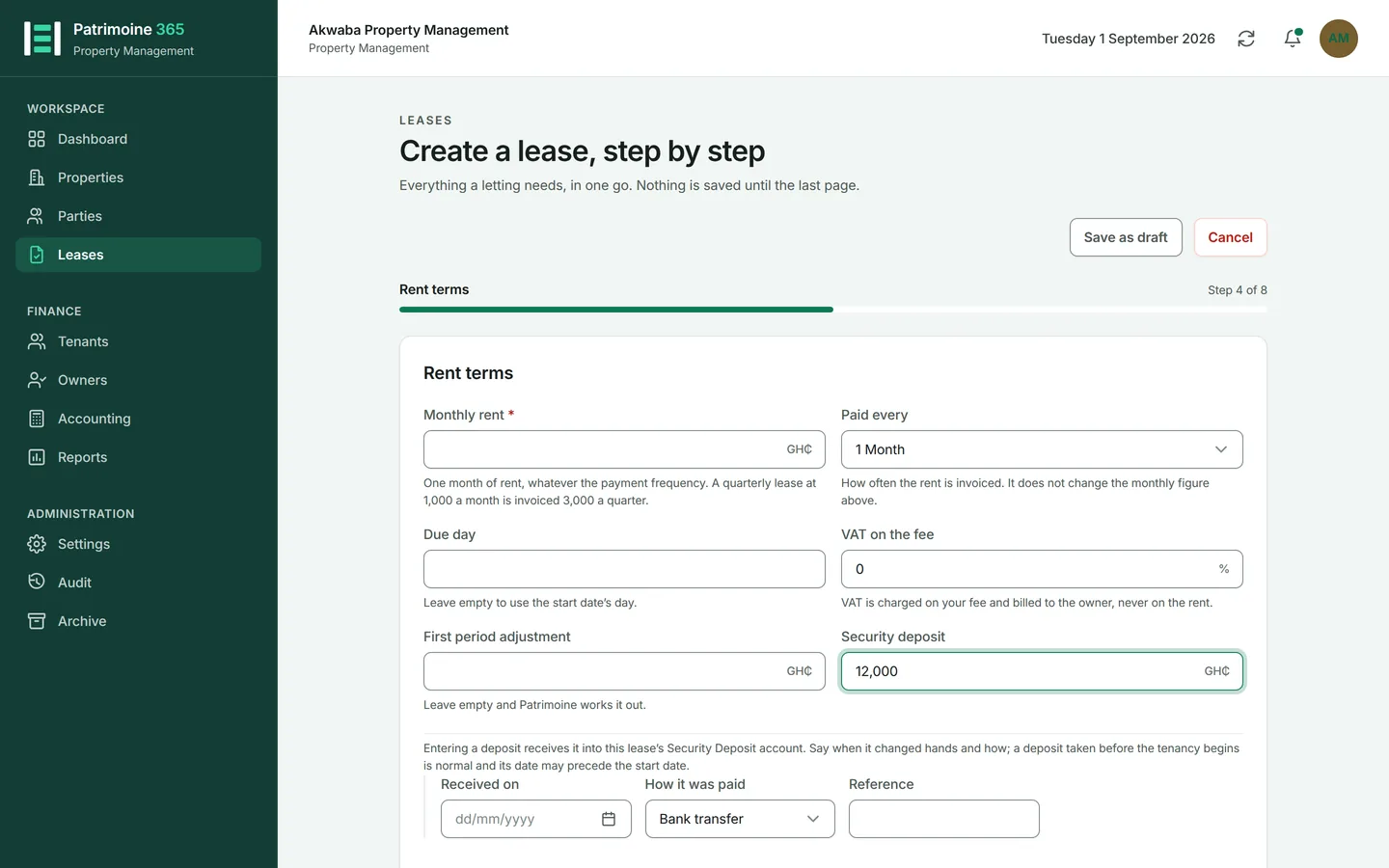Viewport: 1389px width, 868px height.
Task: Click the Tenants users icon
Action: [x=37, y=341]
